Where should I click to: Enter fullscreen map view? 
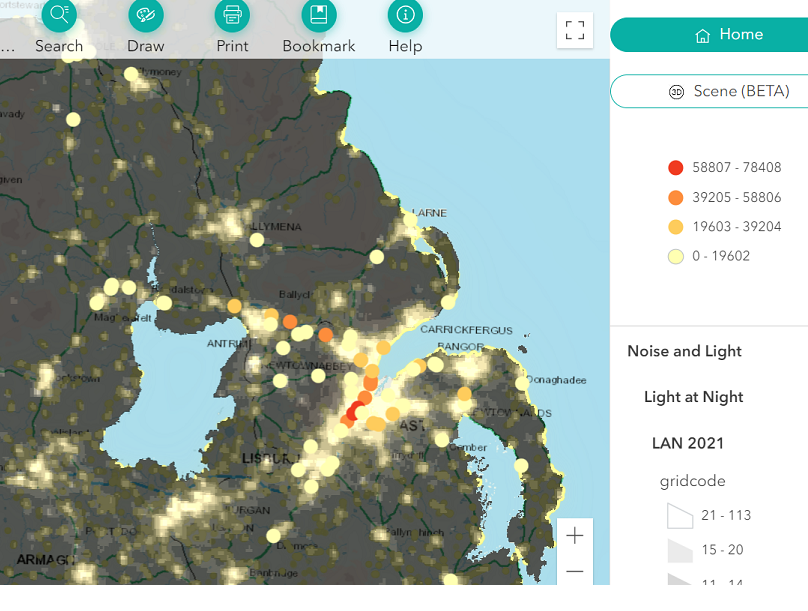(x=575, y=30)
